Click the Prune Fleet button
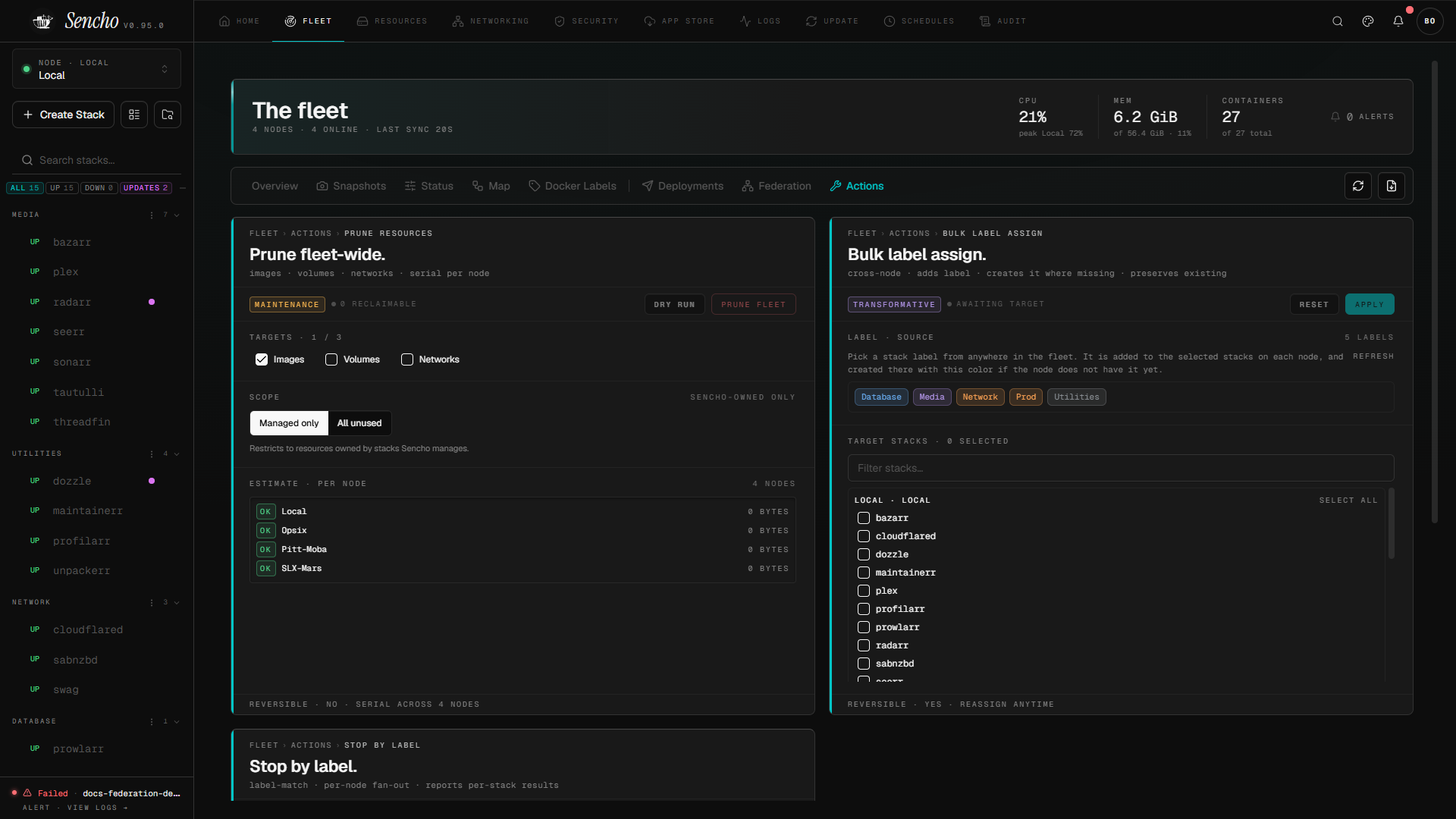The image size is (1456, 819). click(x=754, y=304)
